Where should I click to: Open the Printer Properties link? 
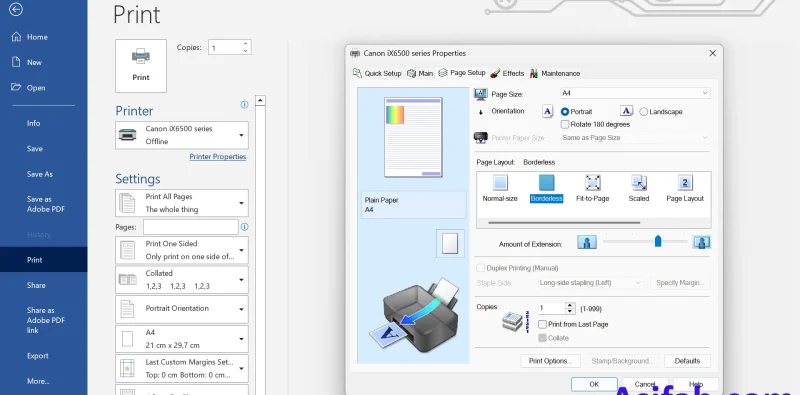218,157
